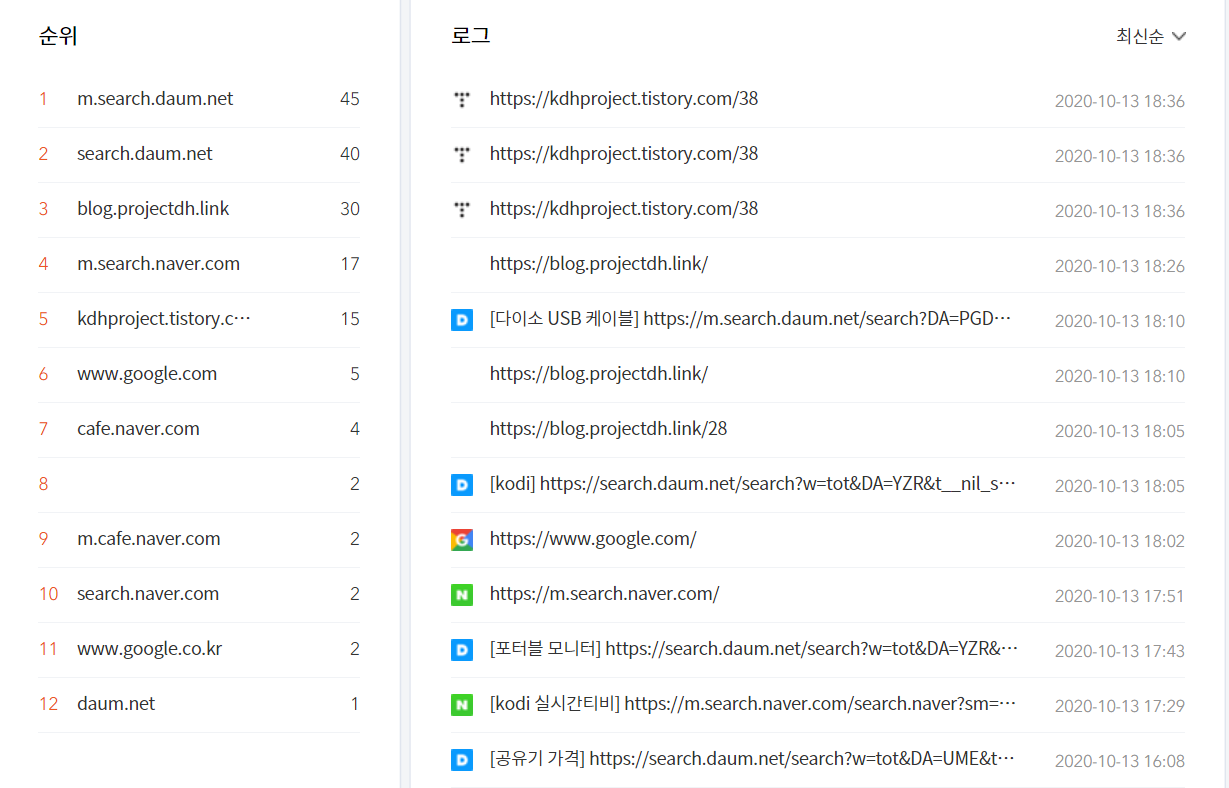Click the Naver icon beside https://m.search.naver.com/

pos(461,595)
